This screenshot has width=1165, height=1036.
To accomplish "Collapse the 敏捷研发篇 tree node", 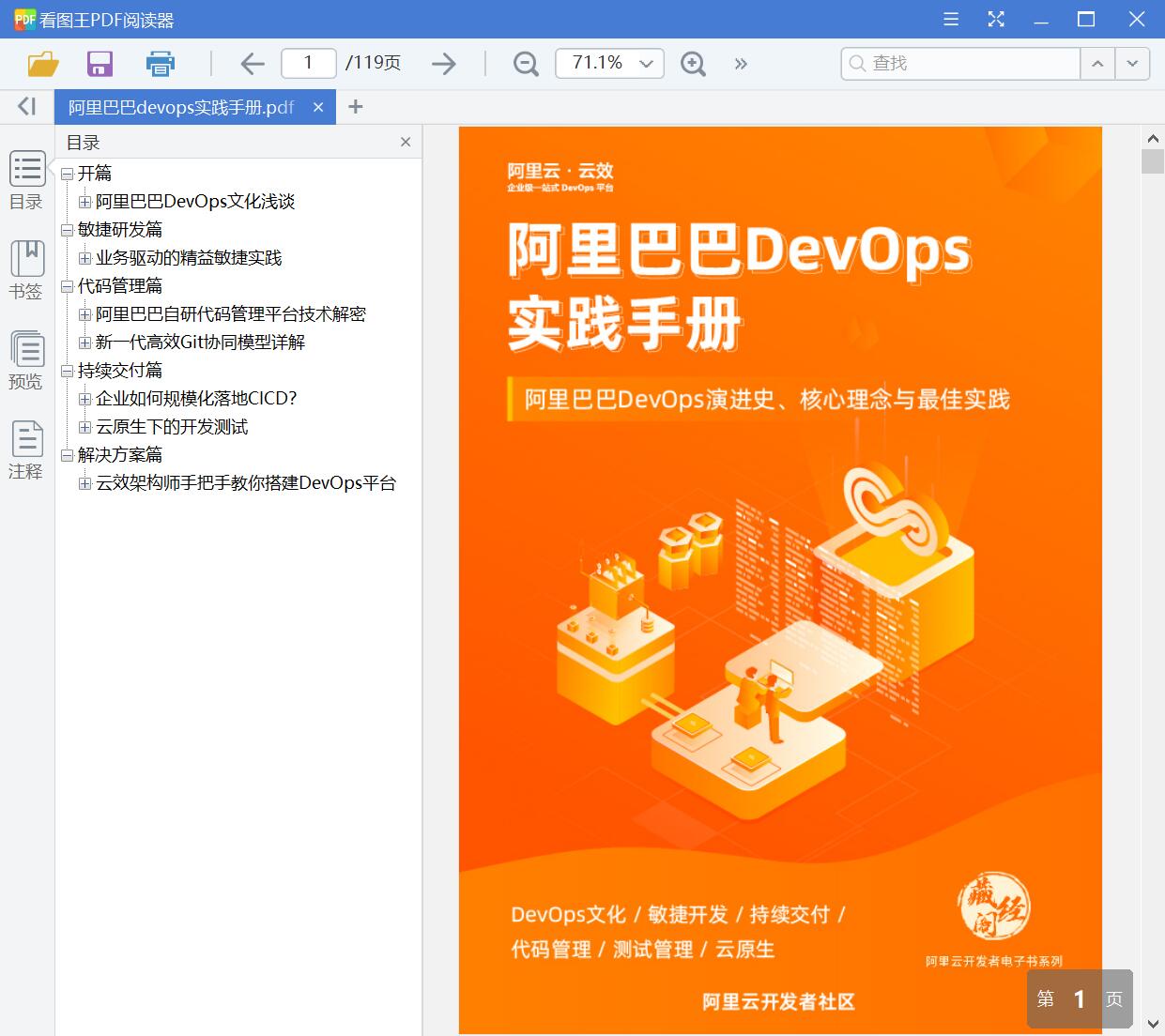I will point(67,230).
